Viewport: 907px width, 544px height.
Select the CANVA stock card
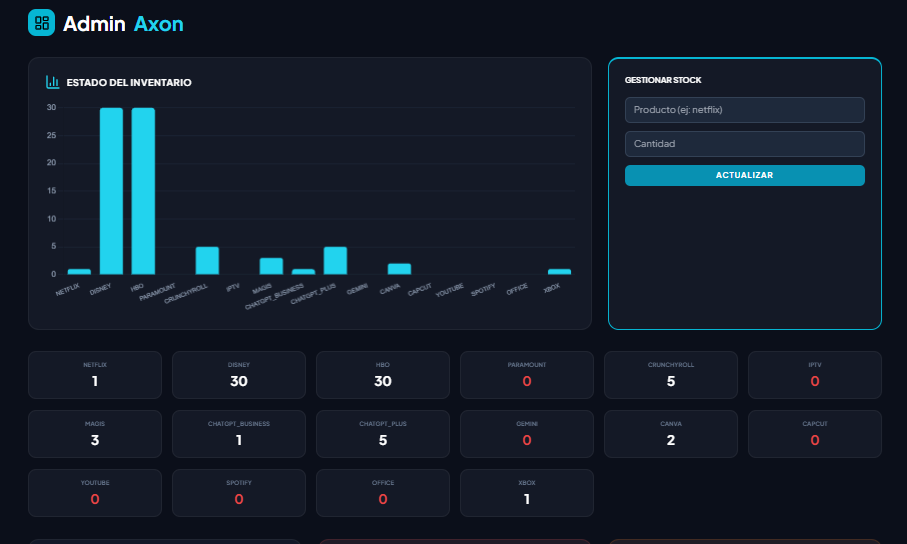pyautogui.click(x=671, y=434)
